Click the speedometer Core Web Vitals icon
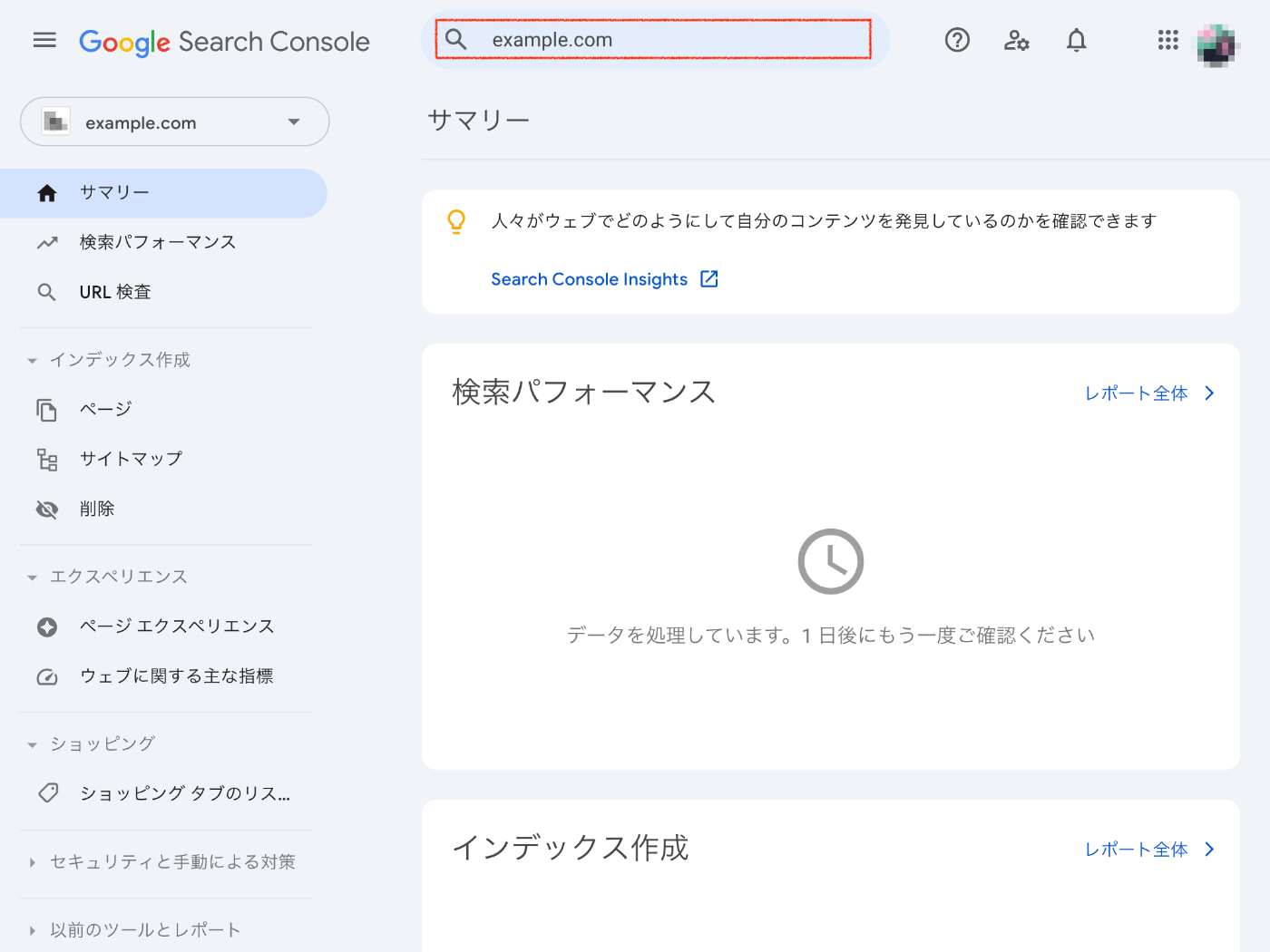The width and height of the screenshot is (1270, 952). (47, 677)
